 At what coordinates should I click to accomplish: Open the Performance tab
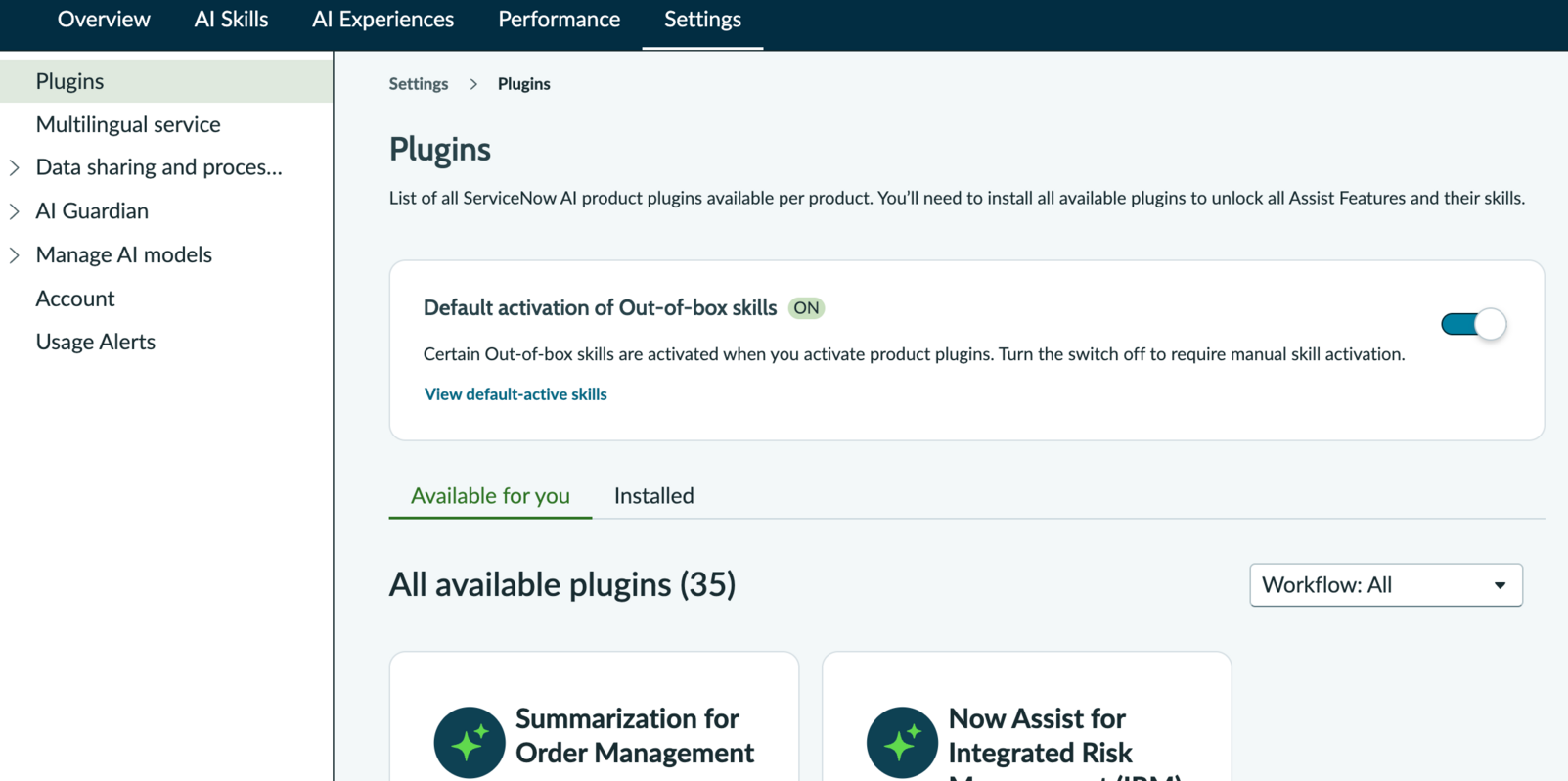[x=559, y=20]
